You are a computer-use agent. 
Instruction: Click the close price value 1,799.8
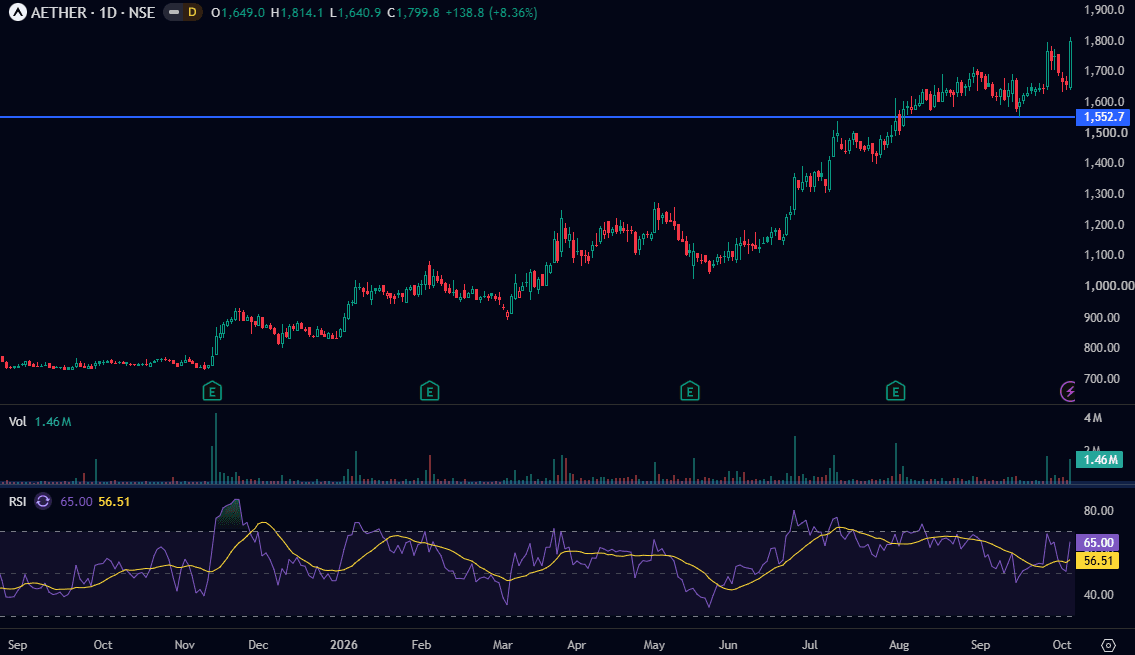click(x=418, y=12)
